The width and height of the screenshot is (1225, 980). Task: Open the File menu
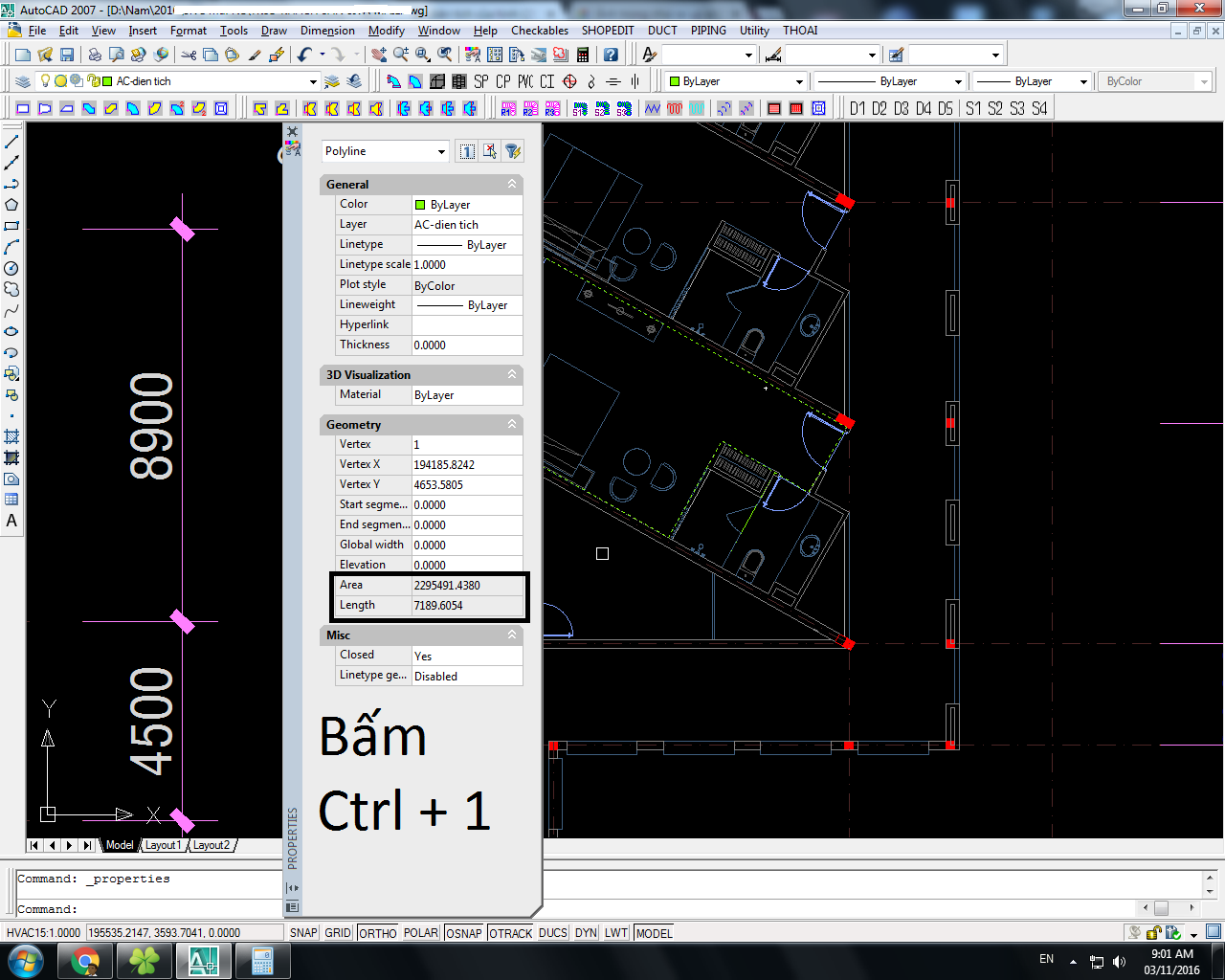click(37, 31)
